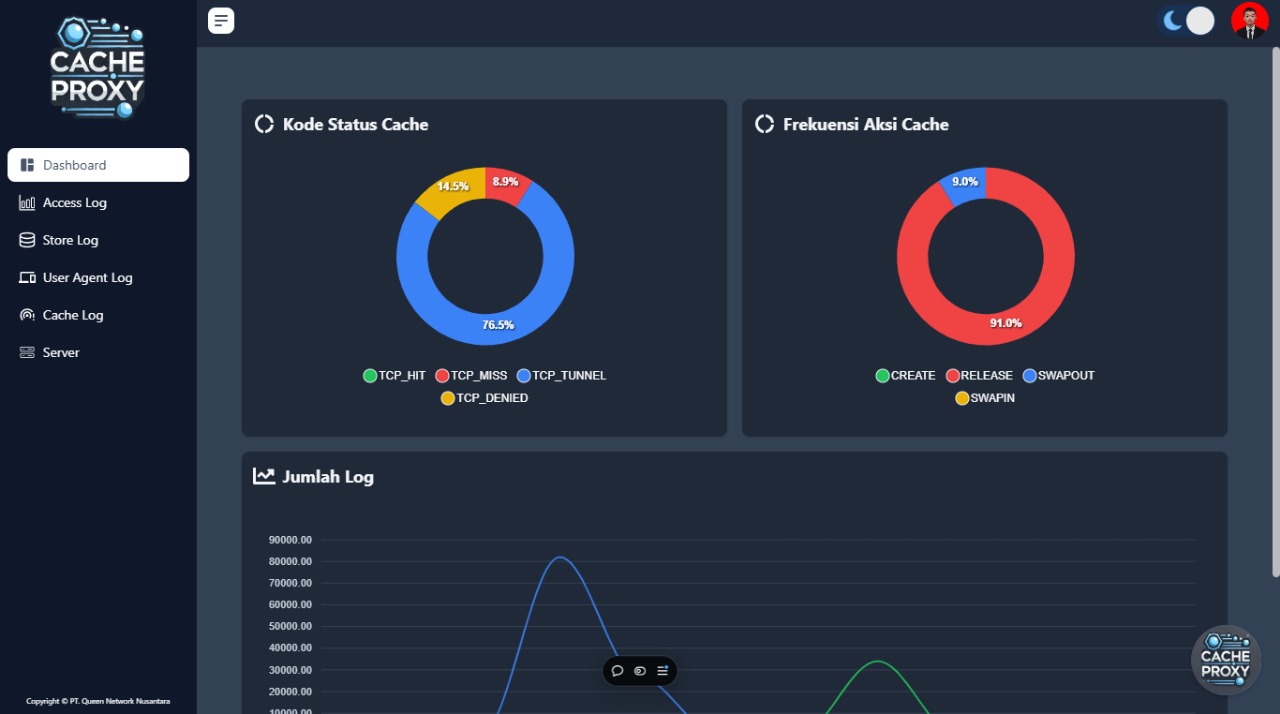Viewport: 1280px width, 714px height.
Task: Collapse the sidebar with the hamburger button
Action: tap(221, 20)
